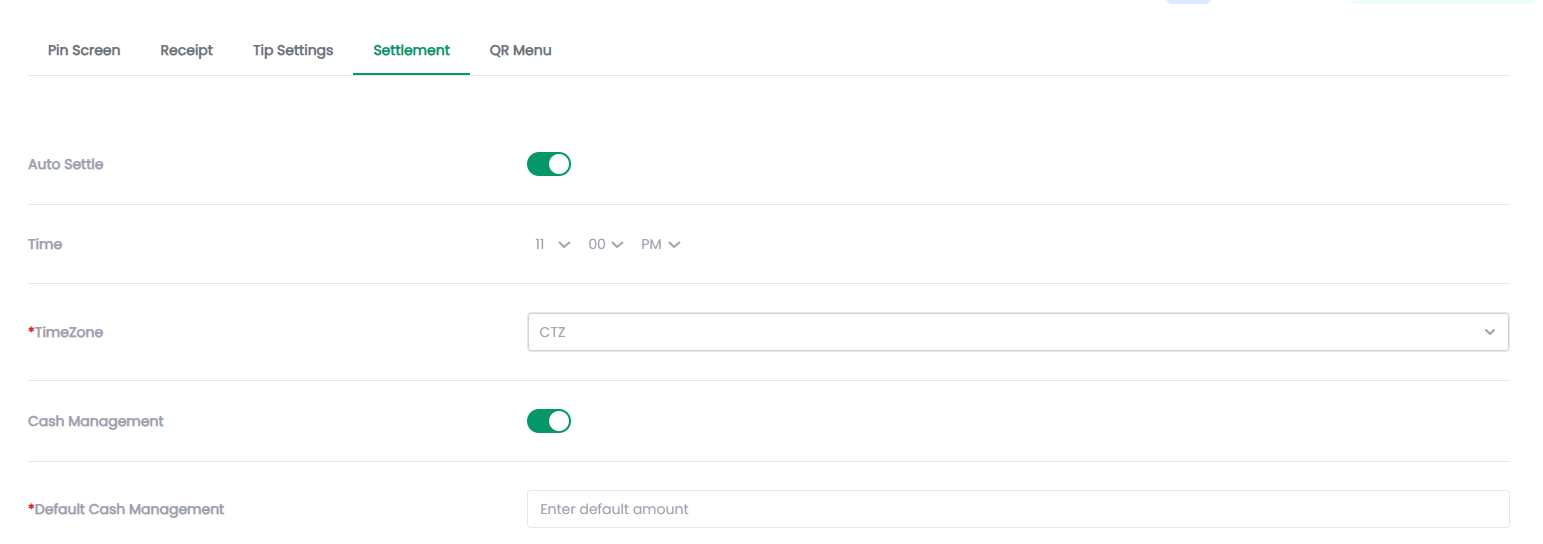Viewport: 1543px width, 544px height.
Task: Click the active Settlement tab
Action: pyautogui.click(x=411, y=50)
